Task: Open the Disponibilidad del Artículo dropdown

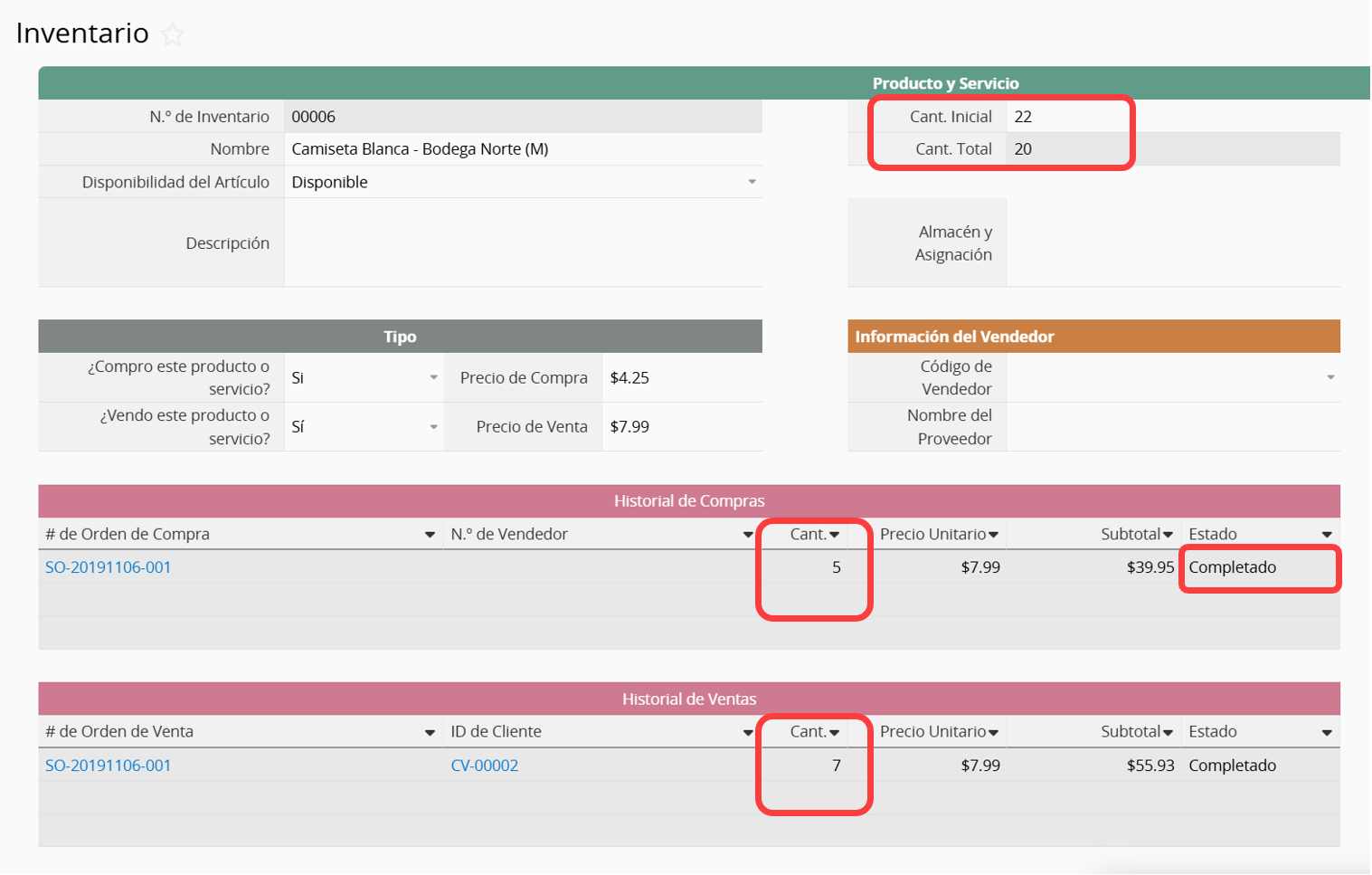Action: point(752,182)
